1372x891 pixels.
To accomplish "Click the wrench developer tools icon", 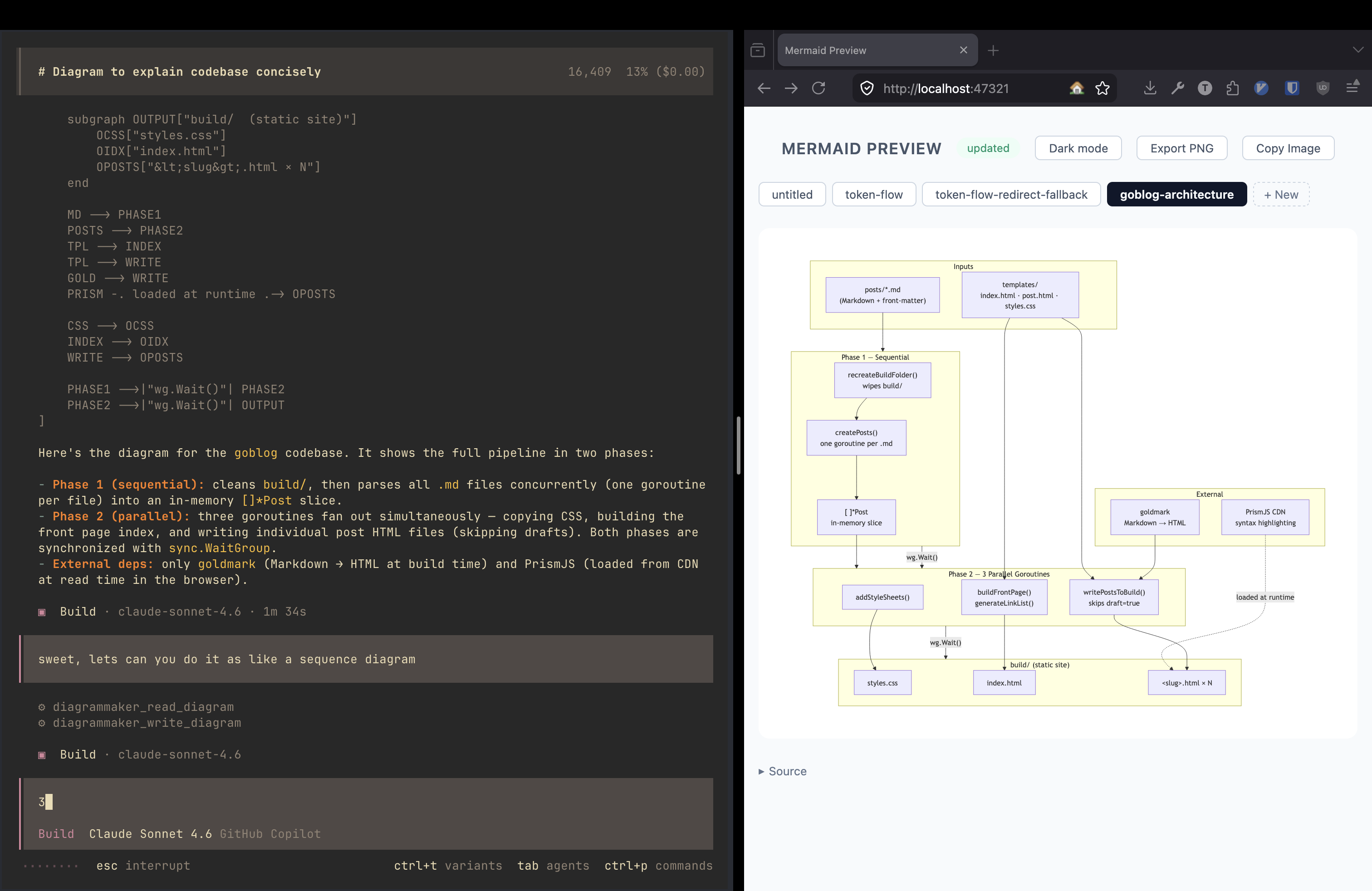I will click(x=1177, y=88).
